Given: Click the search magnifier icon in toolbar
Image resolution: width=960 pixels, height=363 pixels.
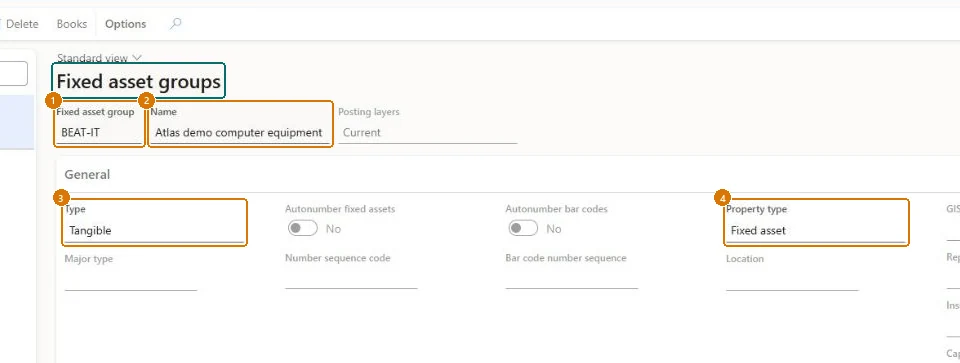Looking at the screenshot, I should pos(176,24).
